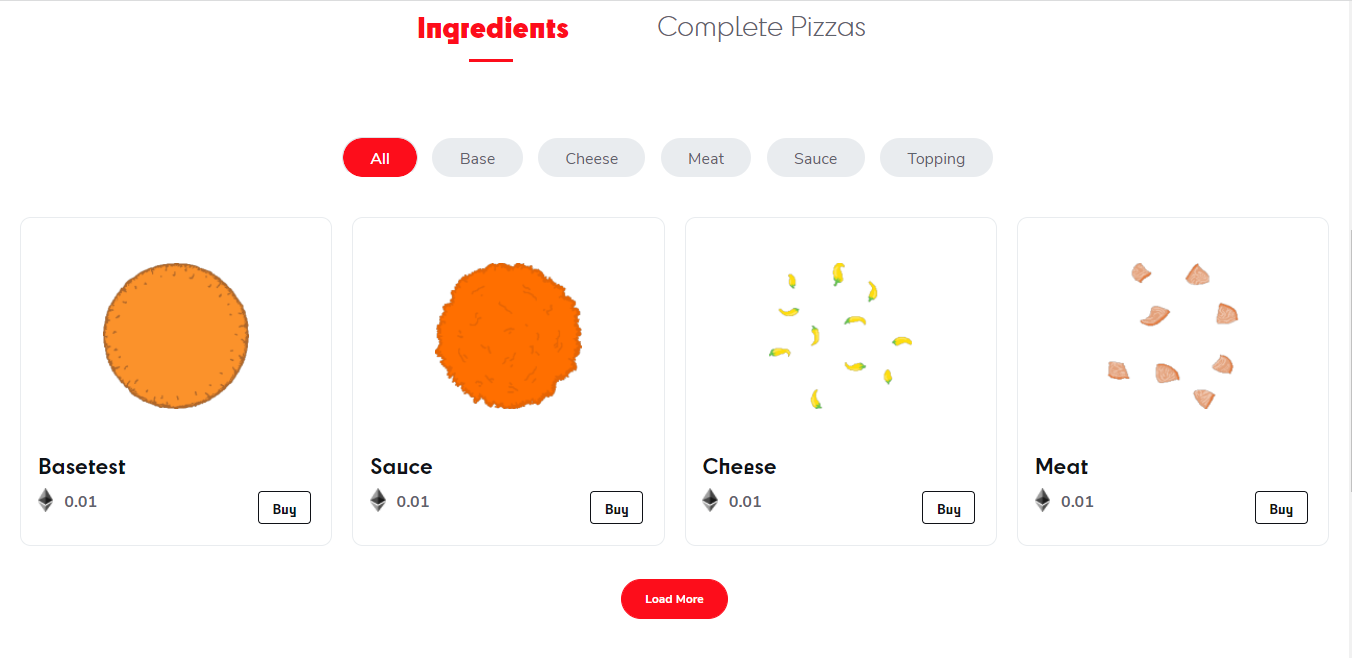Click the Ethereum icon on Cheese card

(710, 500)
